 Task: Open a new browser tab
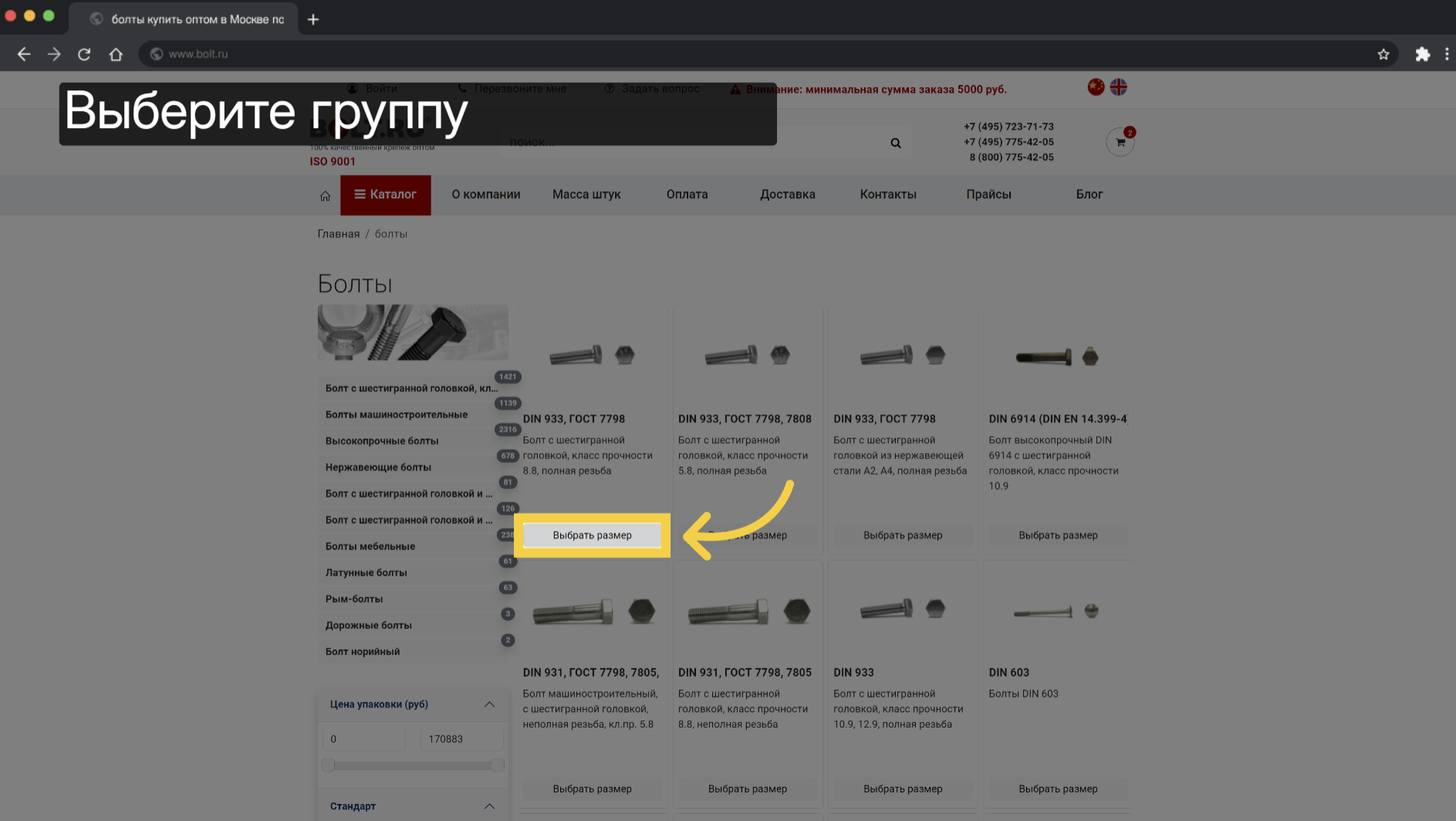[x=313, y=19]
